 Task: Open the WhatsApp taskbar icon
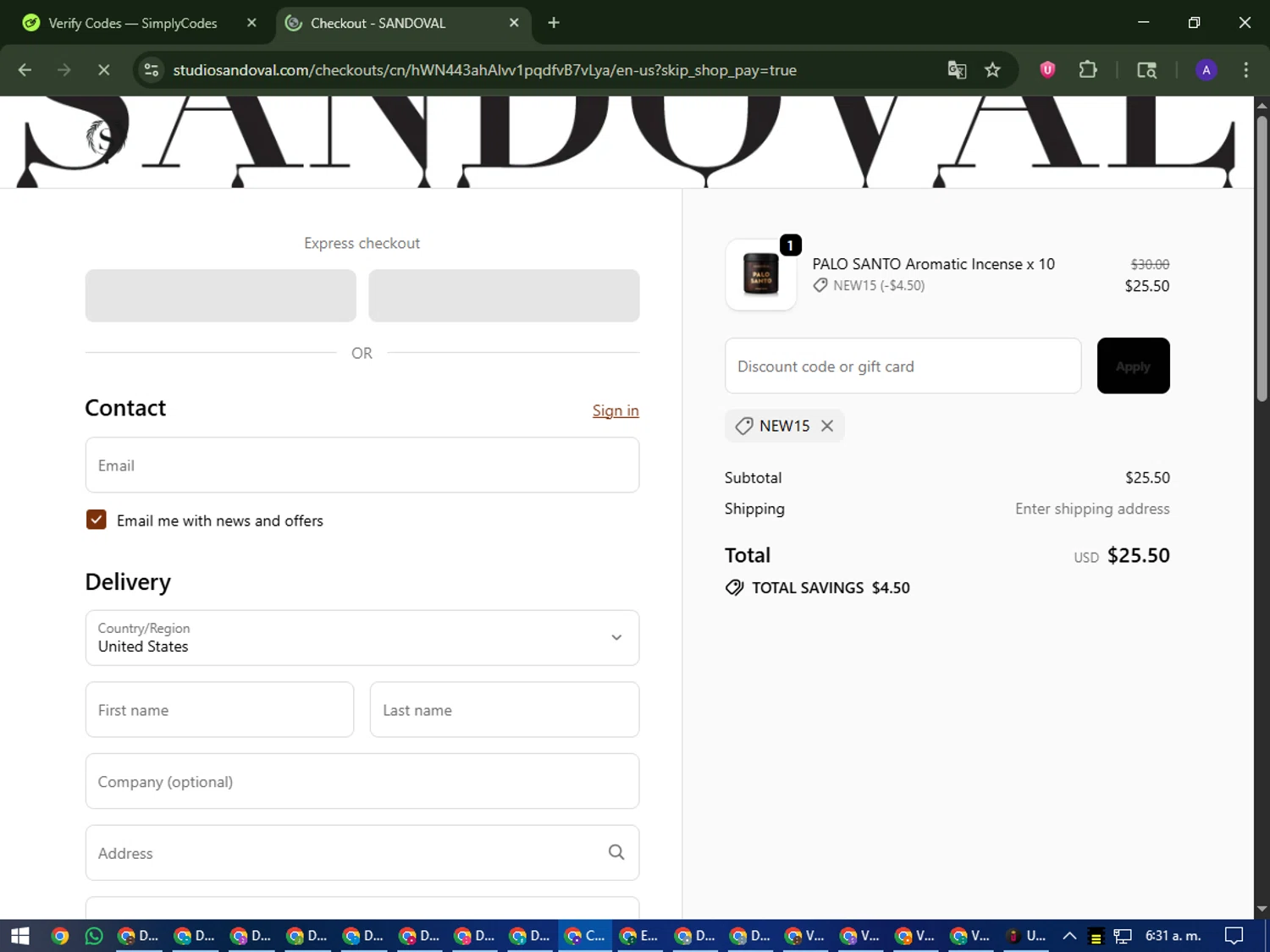point(94,936)
